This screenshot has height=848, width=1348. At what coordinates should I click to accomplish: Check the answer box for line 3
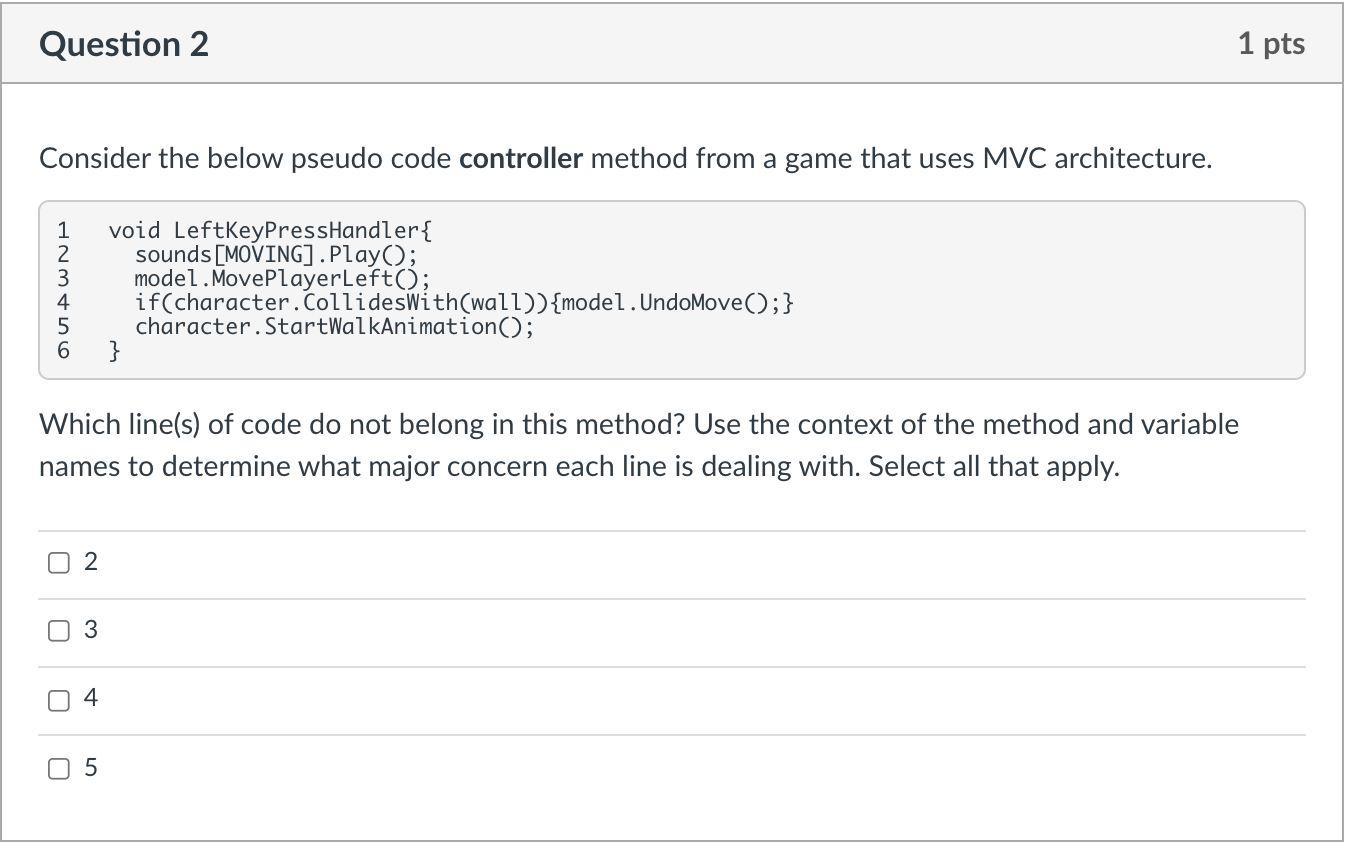(x=59, y=631)
